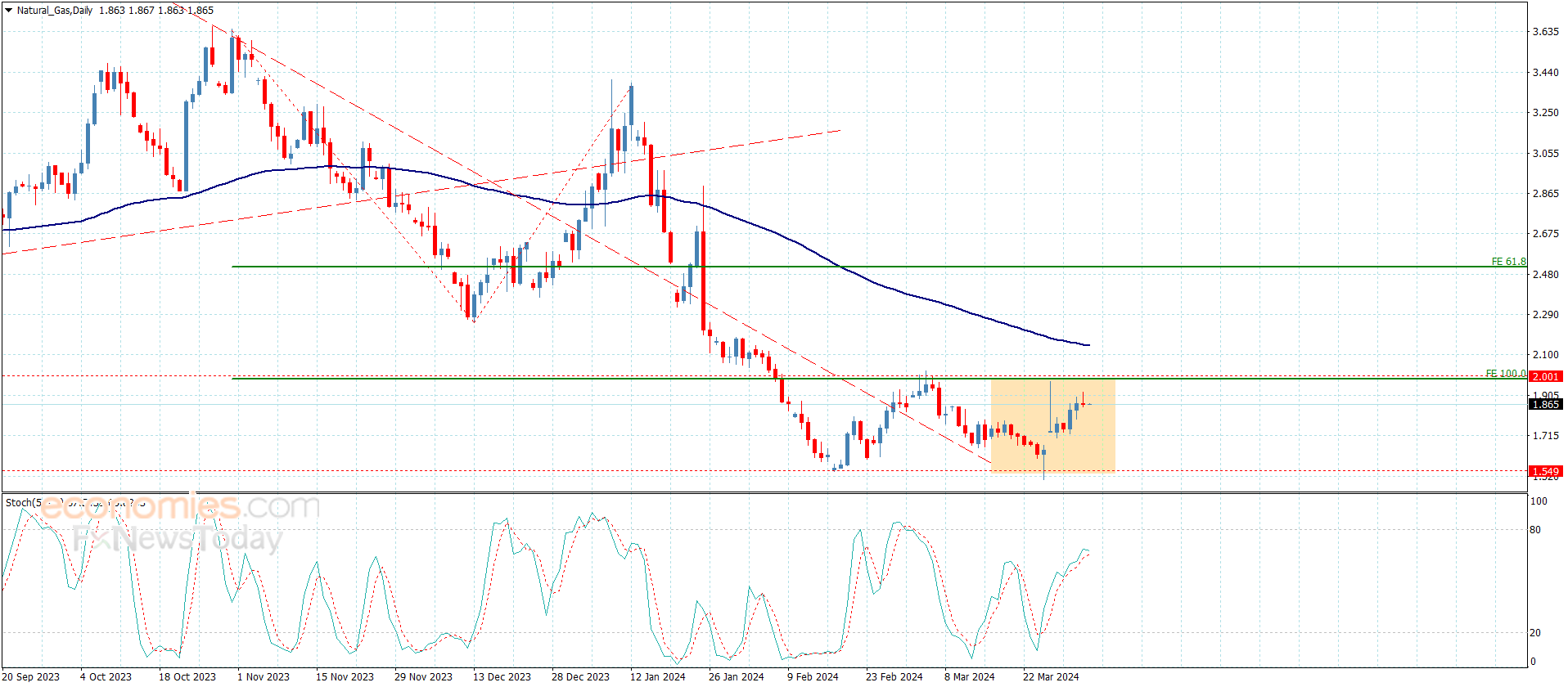Click the 22 Mar 2024 date label
The image size is (1568, 687).
[1050, 676]
